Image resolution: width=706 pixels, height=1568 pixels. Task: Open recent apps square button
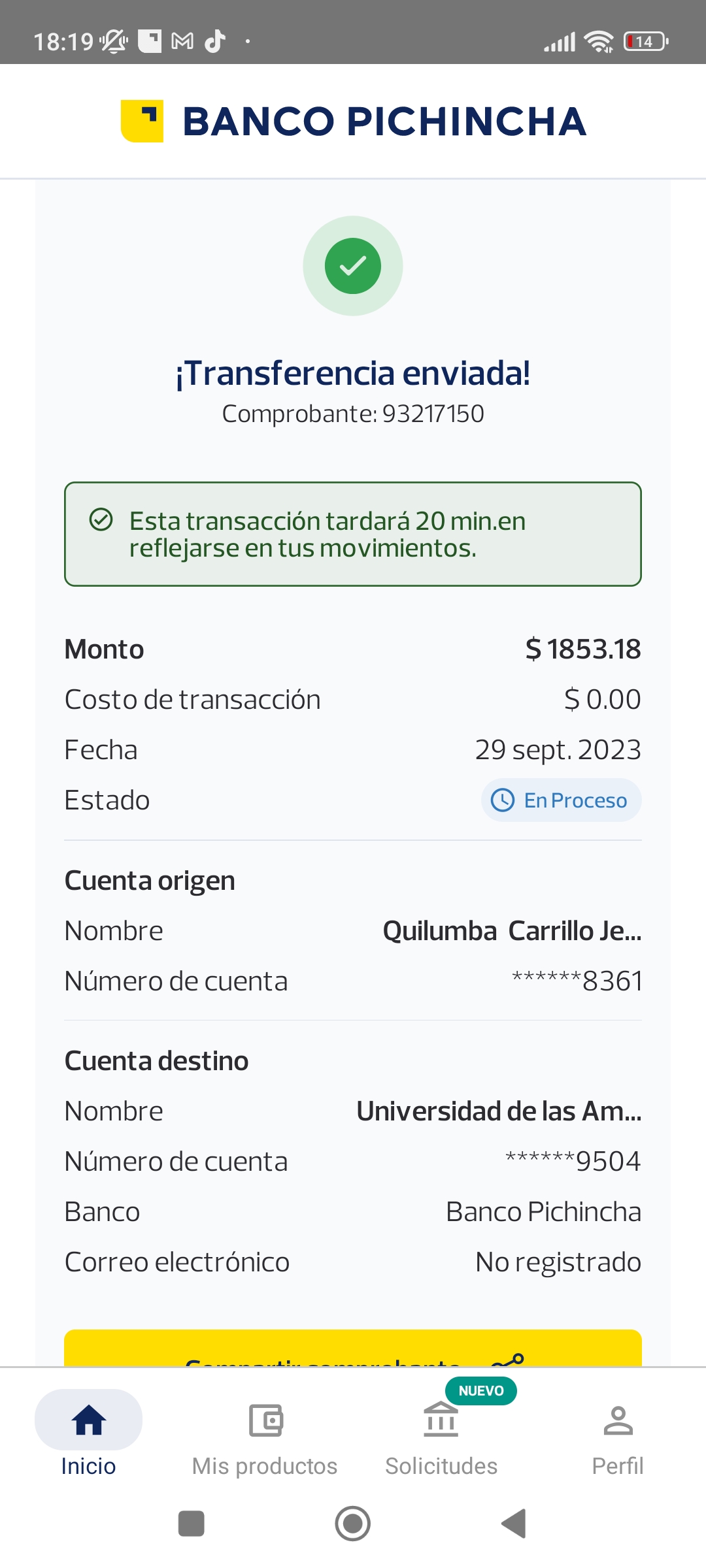(192, 1524)
